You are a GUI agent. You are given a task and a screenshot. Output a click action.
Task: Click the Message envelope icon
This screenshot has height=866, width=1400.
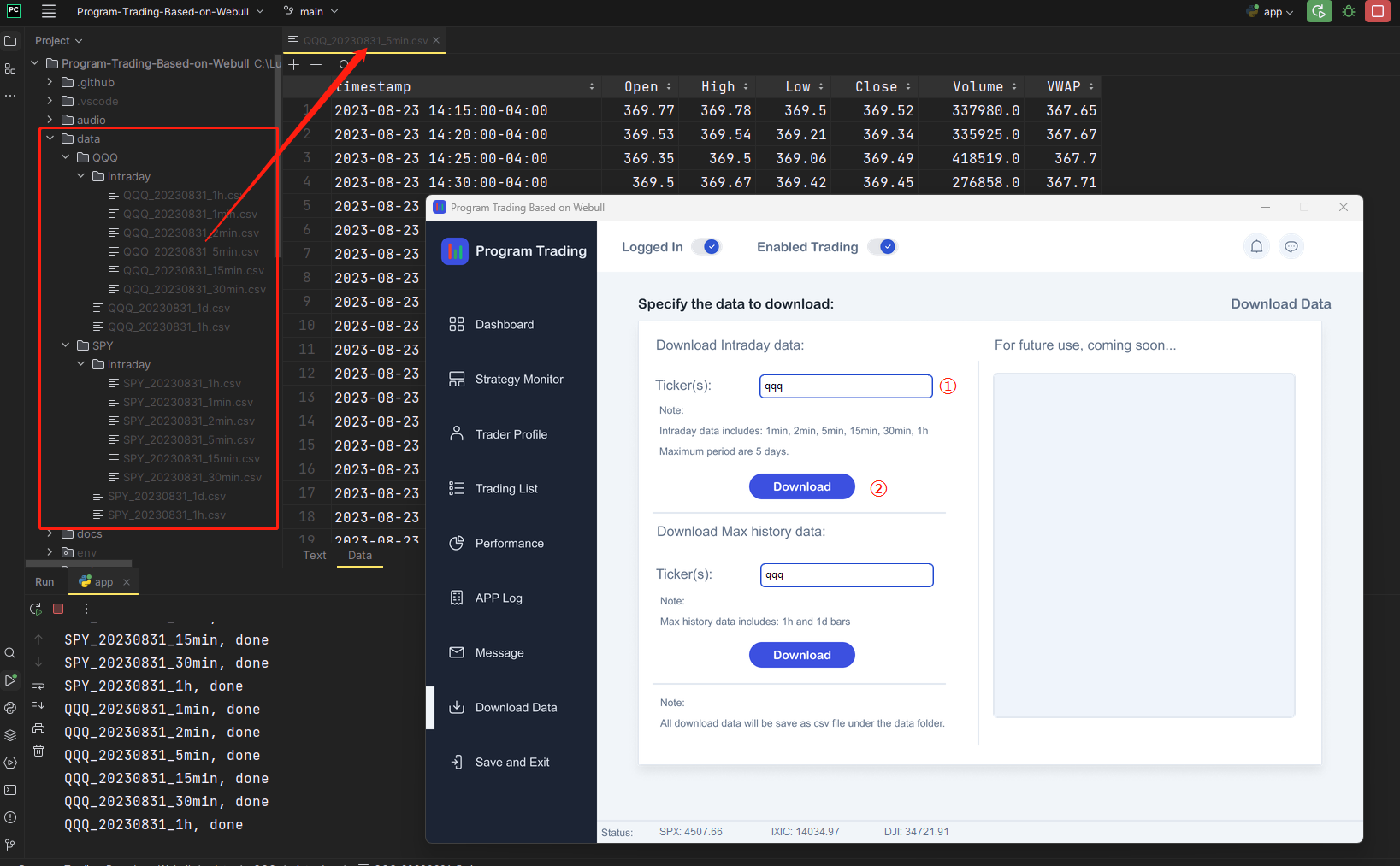click(x=457, y=652)
